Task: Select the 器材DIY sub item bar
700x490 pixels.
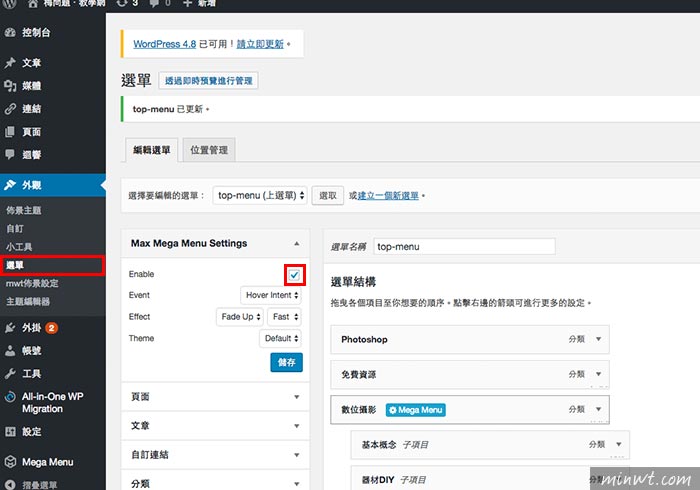Action: coord(490,478)
